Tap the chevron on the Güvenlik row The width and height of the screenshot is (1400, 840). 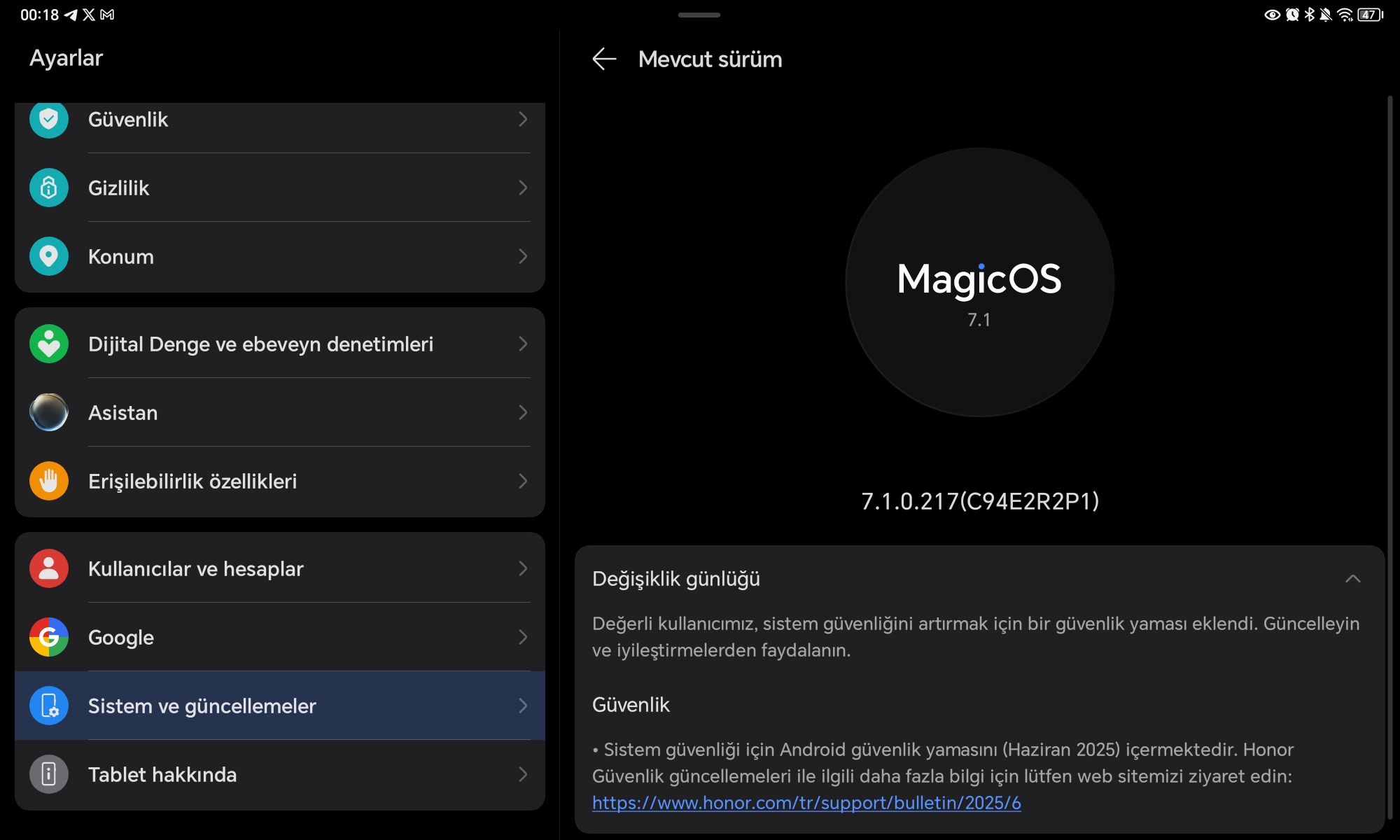coord(523,119)
